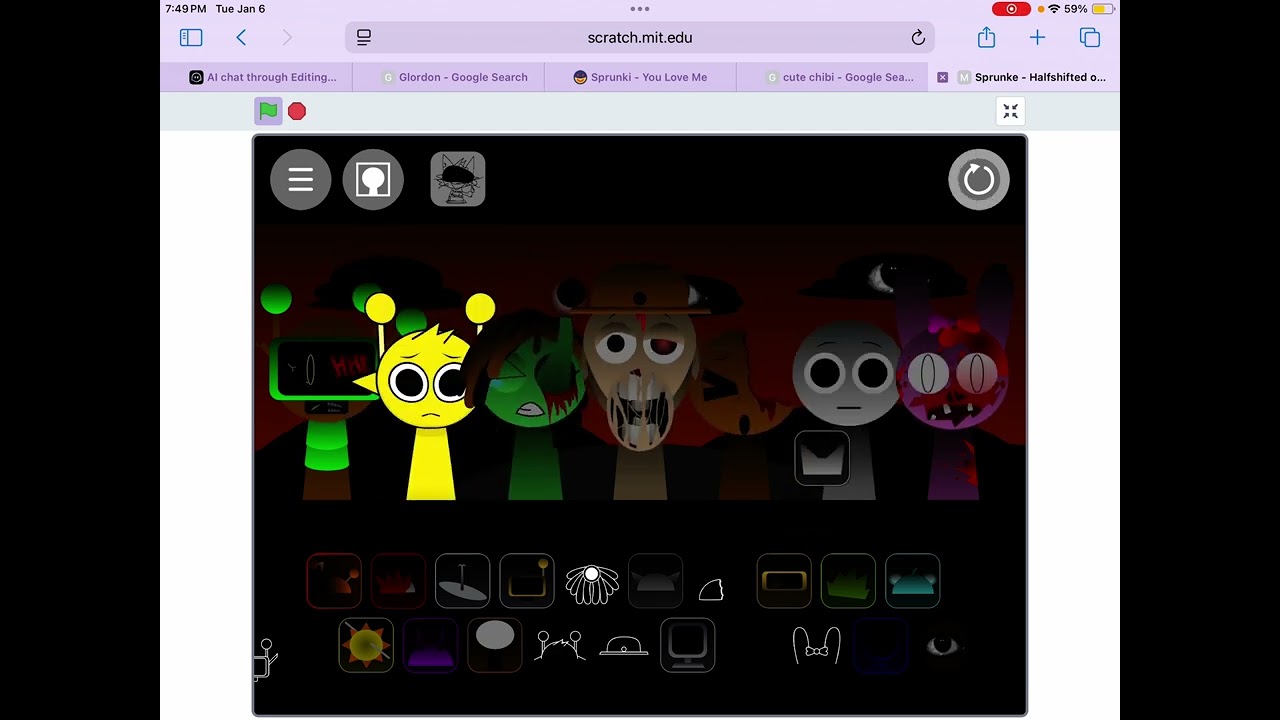This screenshot has height=720, width=1280.
Task: Select the single eye icon
Action: point(941,646)
